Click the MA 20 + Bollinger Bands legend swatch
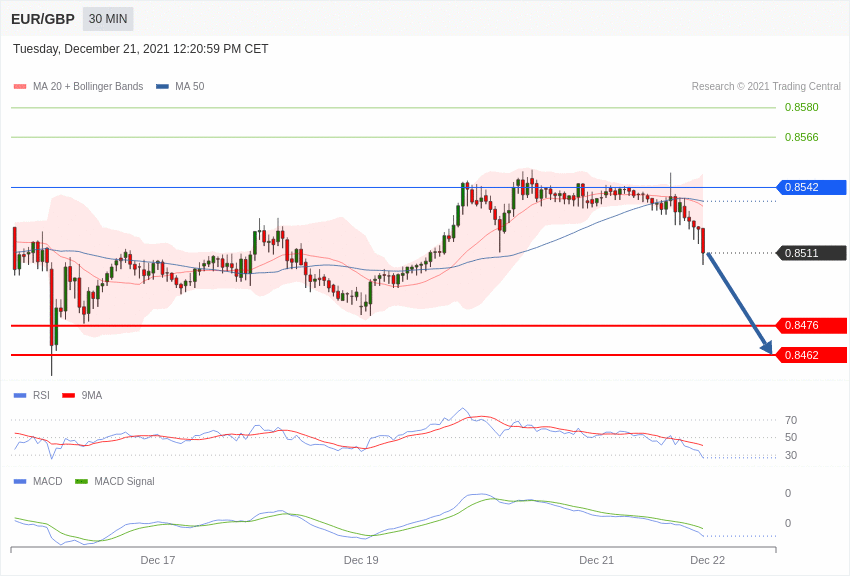 (x=20, y=87)
